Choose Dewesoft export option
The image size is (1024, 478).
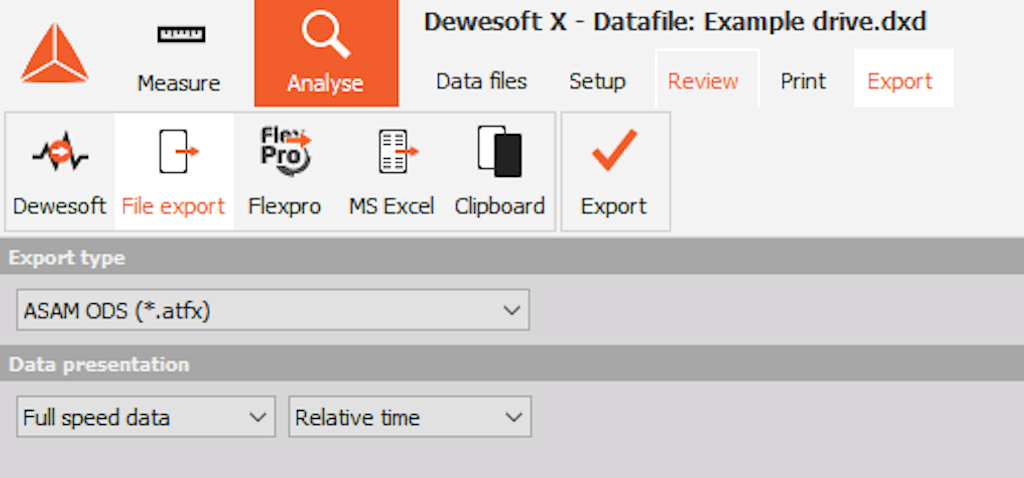(x=59, y=172)
